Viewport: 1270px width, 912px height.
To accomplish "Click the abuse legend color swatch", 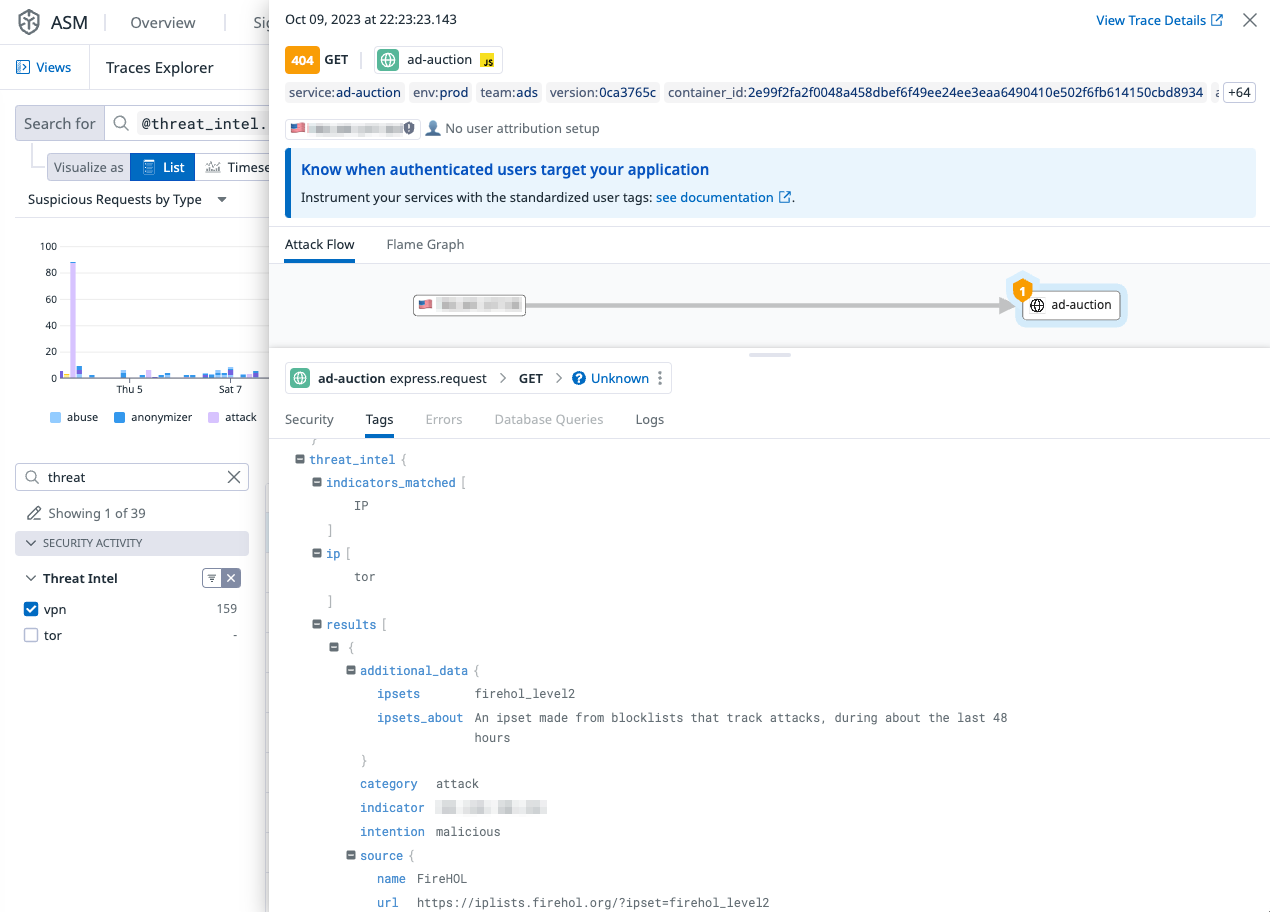I will pyautogui.click(x=56, y=417).
